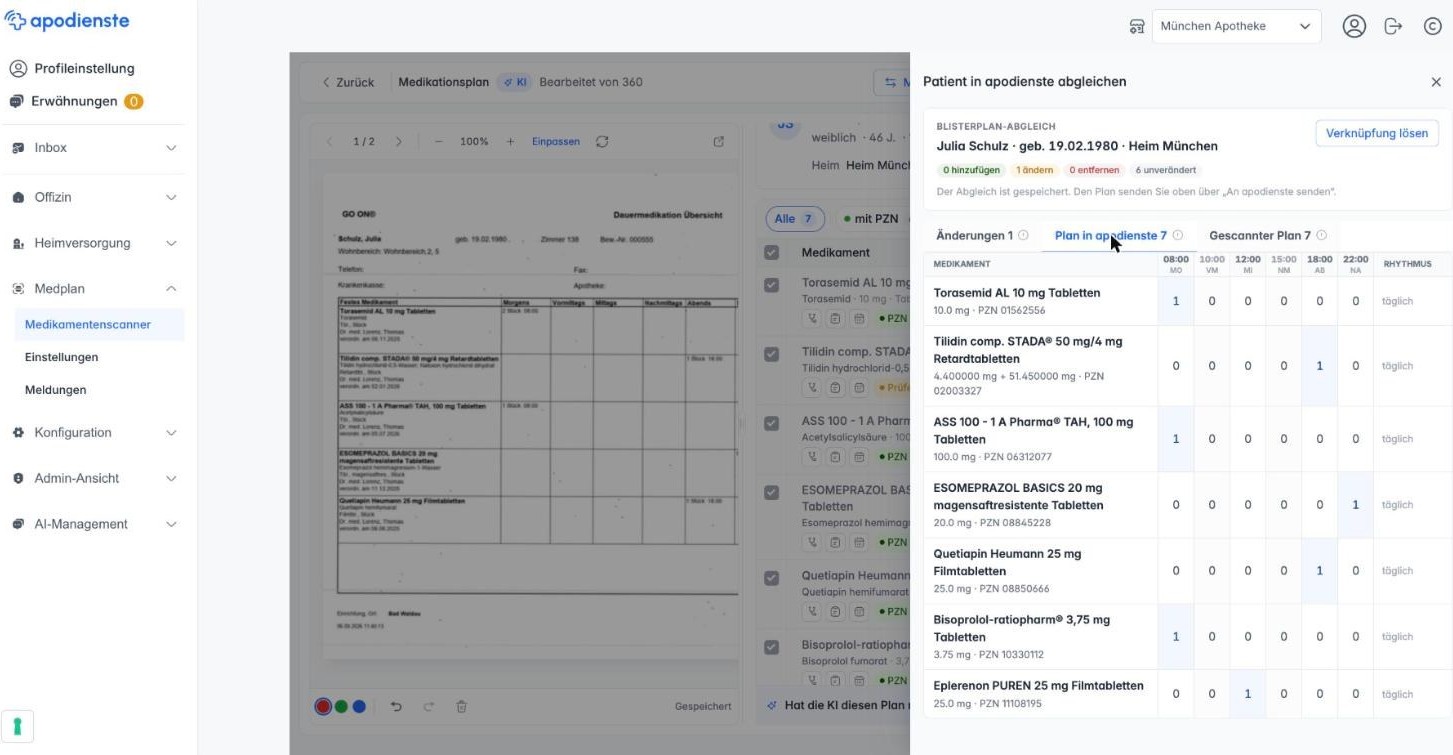Viewport: 1453px width, 755px height.
Task: Click the undo arrow below the document
Action: (396, 706)
